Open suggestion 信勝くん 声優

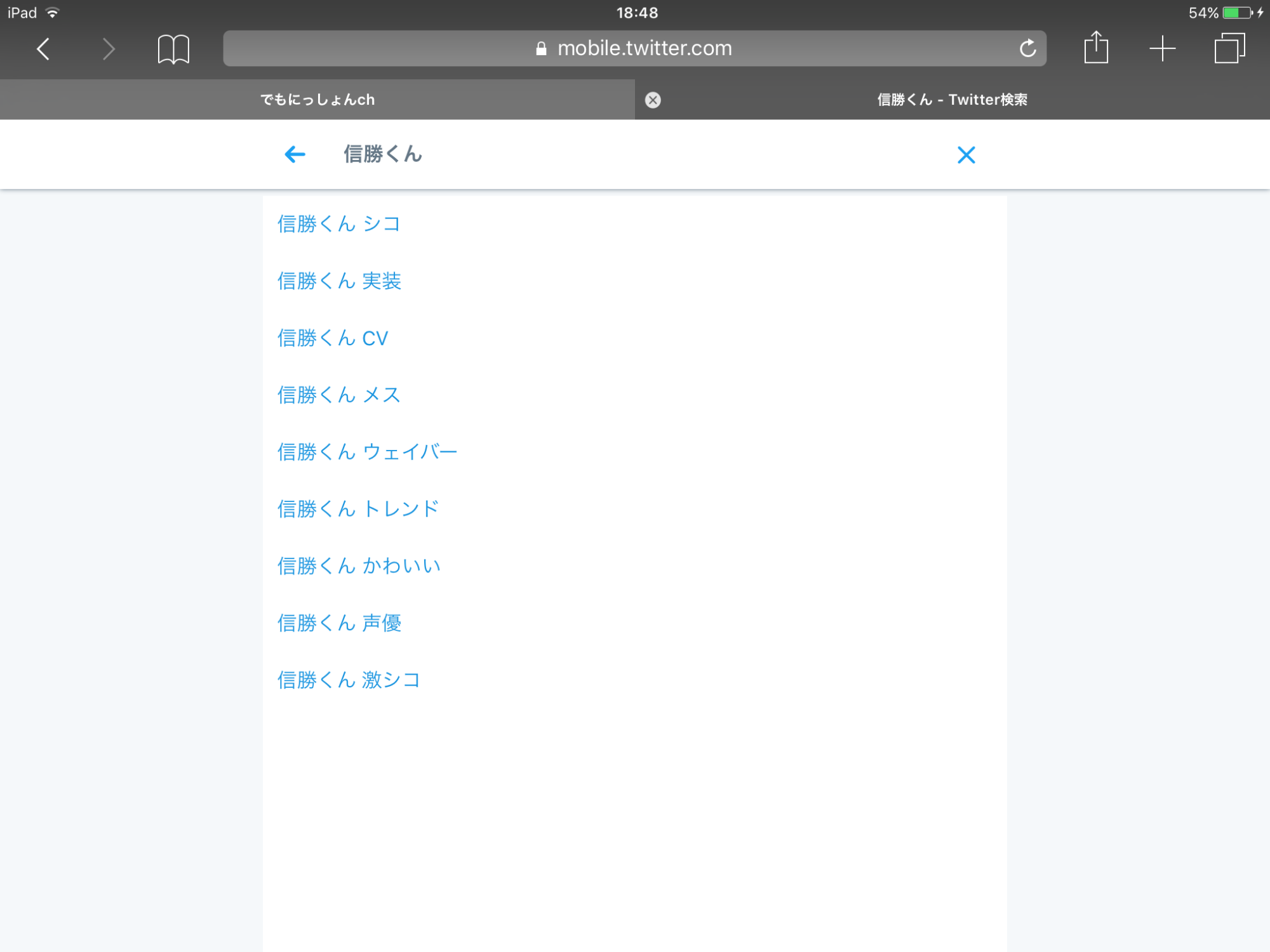340,623
